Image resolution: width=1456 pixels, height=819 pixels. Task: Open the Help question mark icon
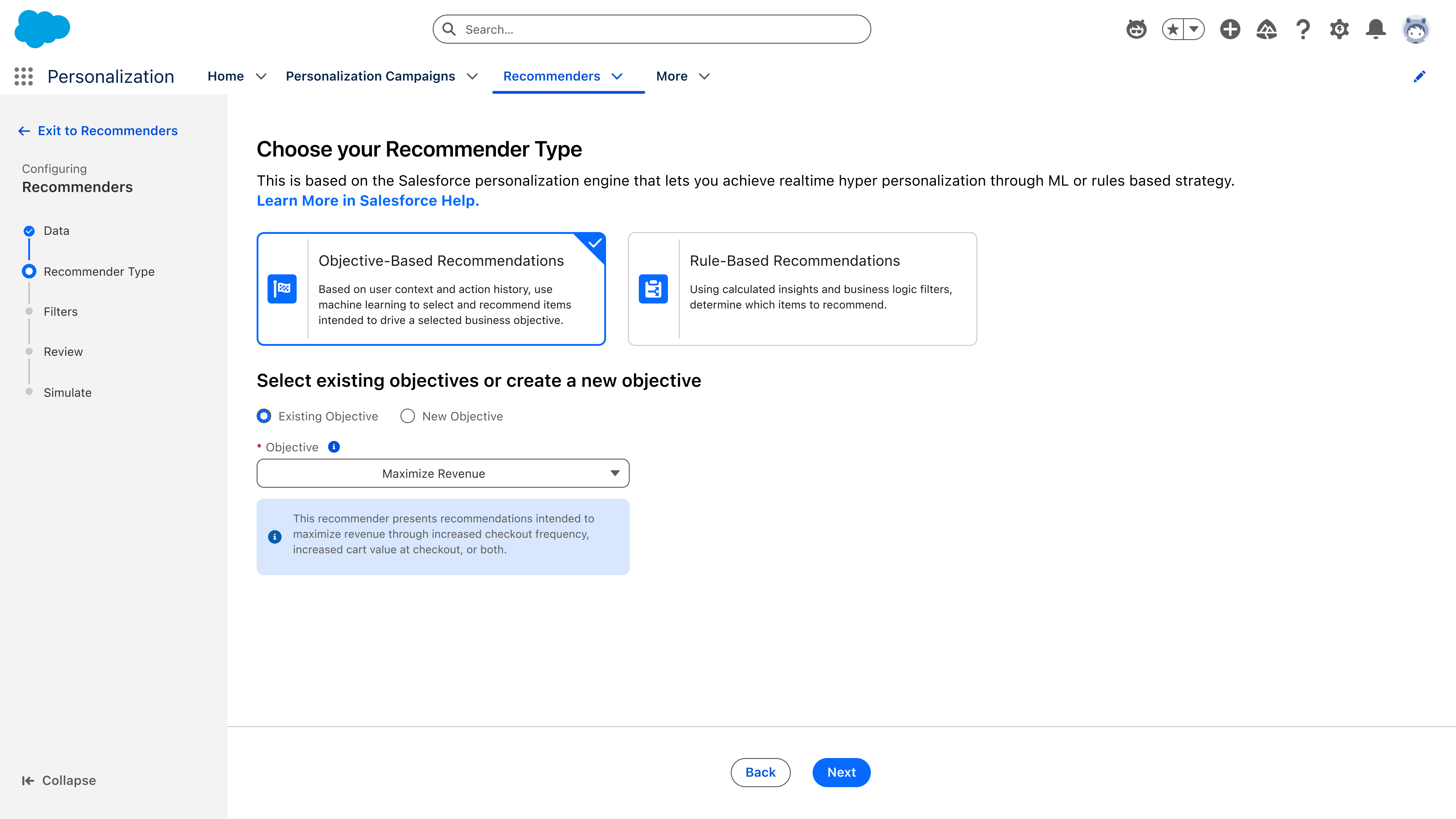point(1303,29)
